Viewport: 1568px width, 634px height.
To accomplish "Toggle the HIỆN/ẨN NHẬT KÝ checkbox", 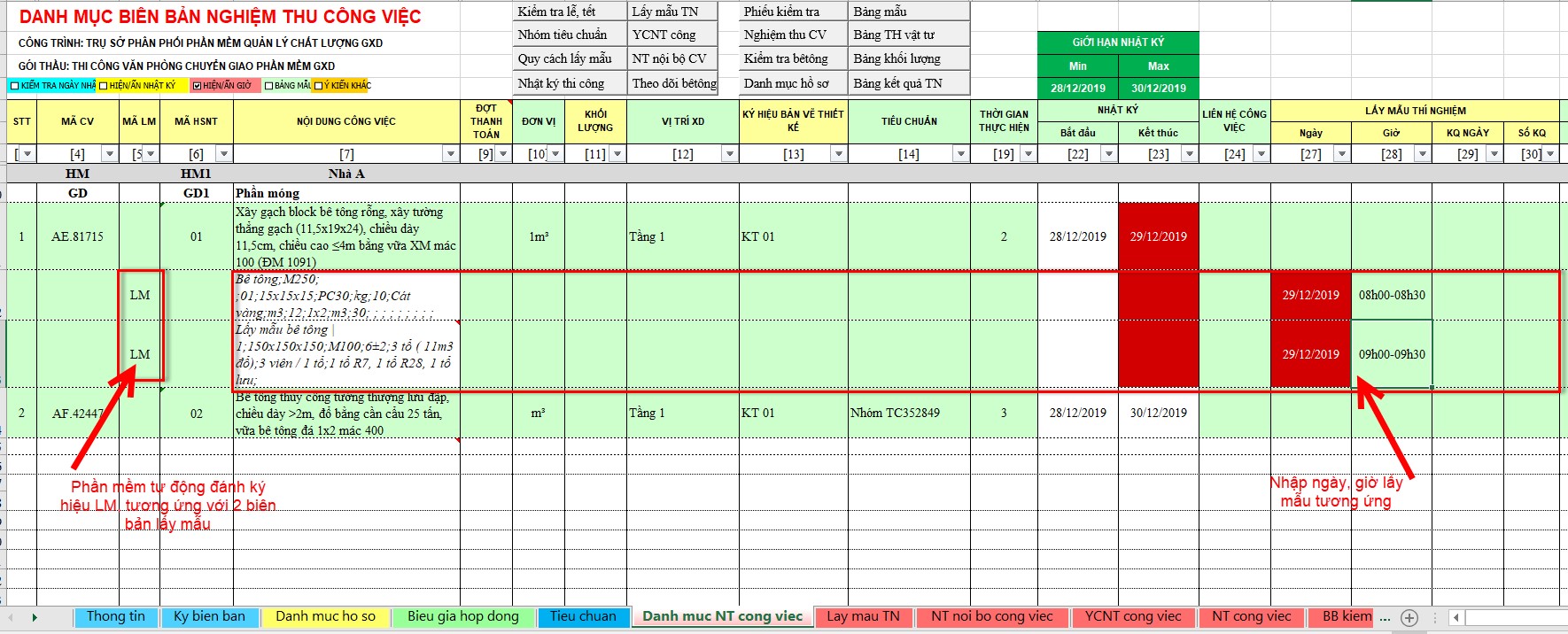I will 104,86.
